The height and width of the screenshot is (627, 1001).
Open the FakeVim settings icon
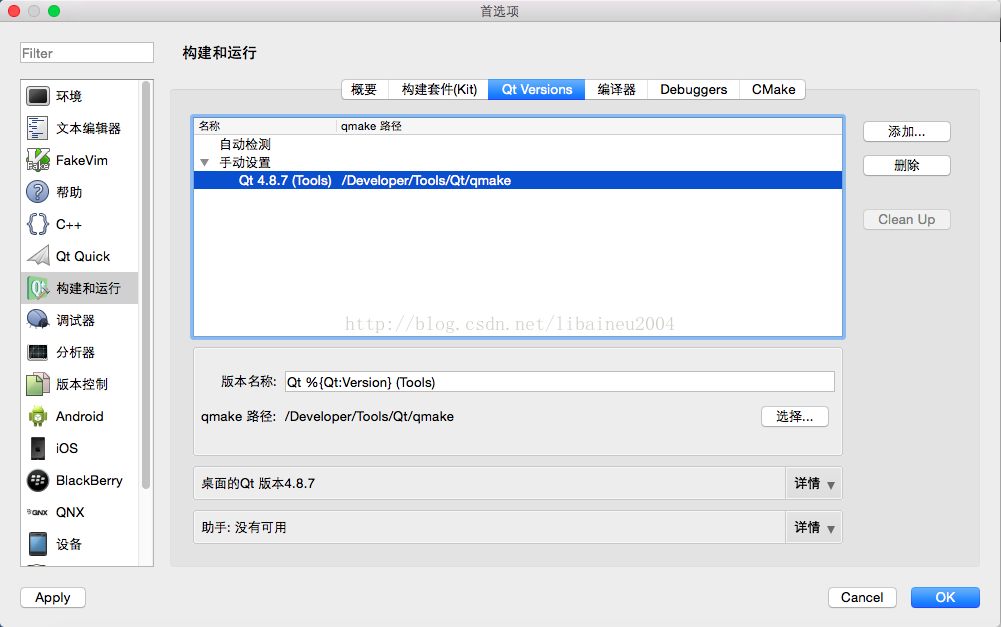[38, 160]
